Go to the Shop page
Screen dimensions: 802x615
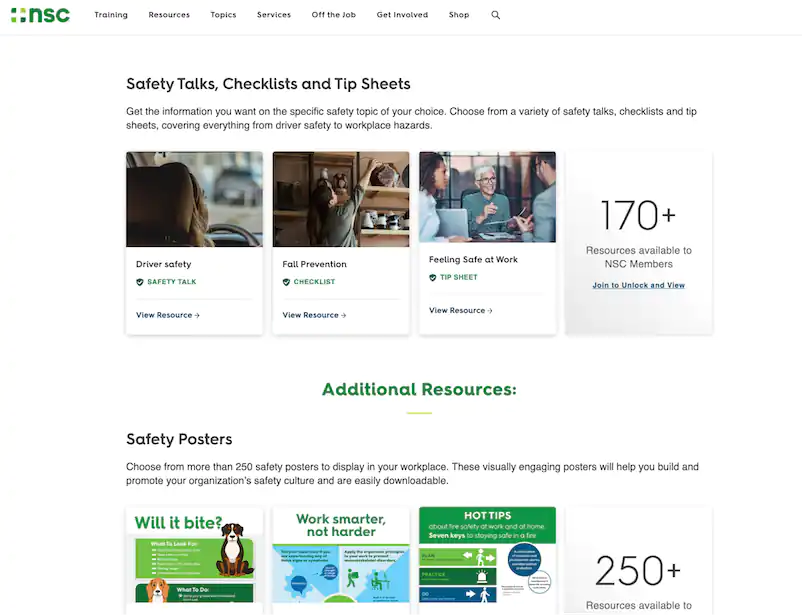tap(459, 16)
